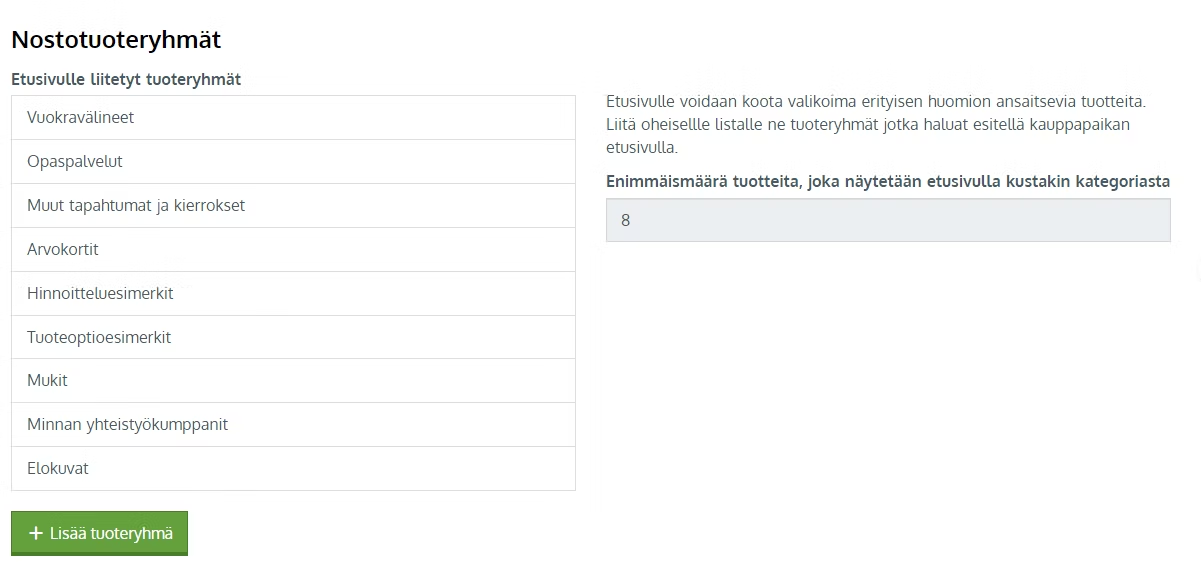Image resolution: width=1201 pixels, height=575 pixels.
Task: Choose Muut tapahtumat ja kierrokset row
Action: click(293, 205)
